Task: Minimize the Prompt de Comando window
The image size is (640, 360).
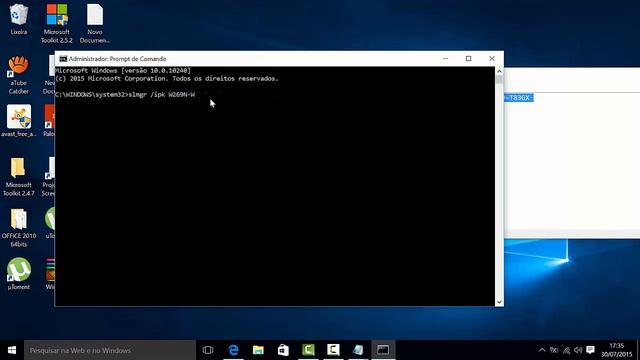Action: 445,59
